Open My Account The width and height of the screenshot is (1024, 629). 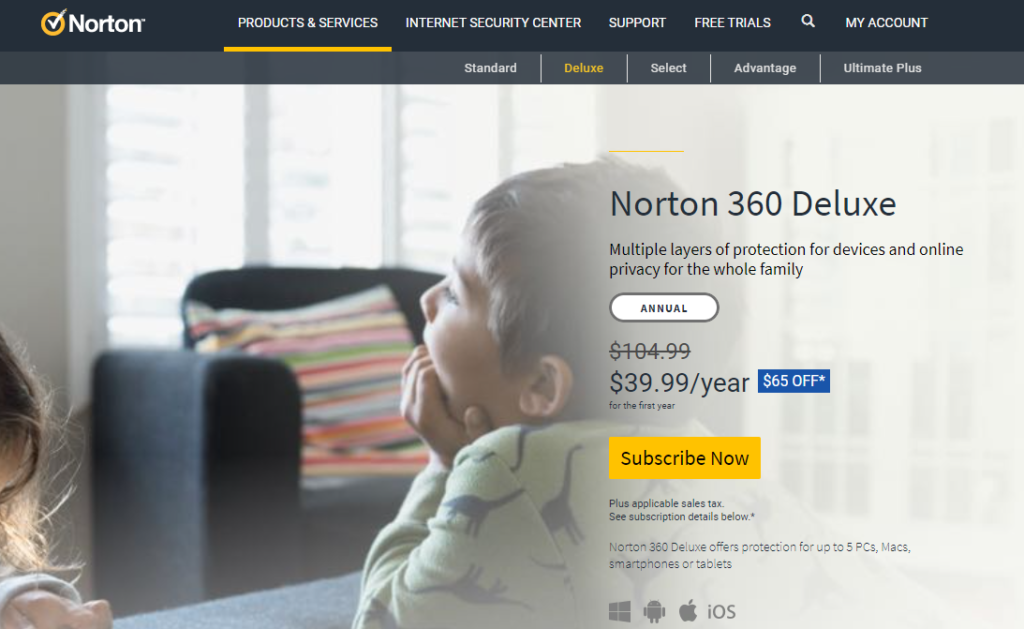[886, 23]
